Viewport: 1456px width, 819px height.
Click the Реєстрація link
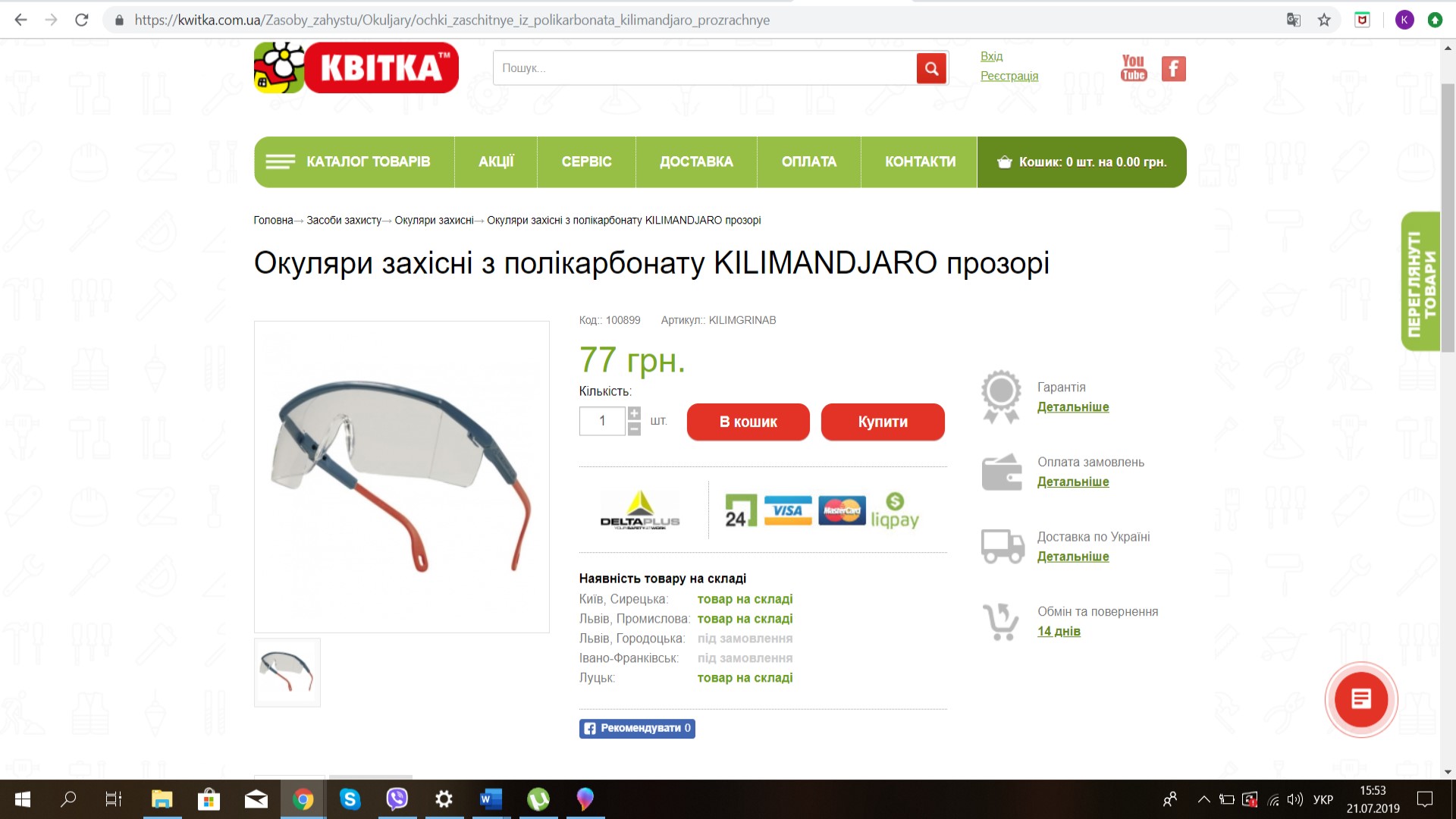click(1009, 76)
